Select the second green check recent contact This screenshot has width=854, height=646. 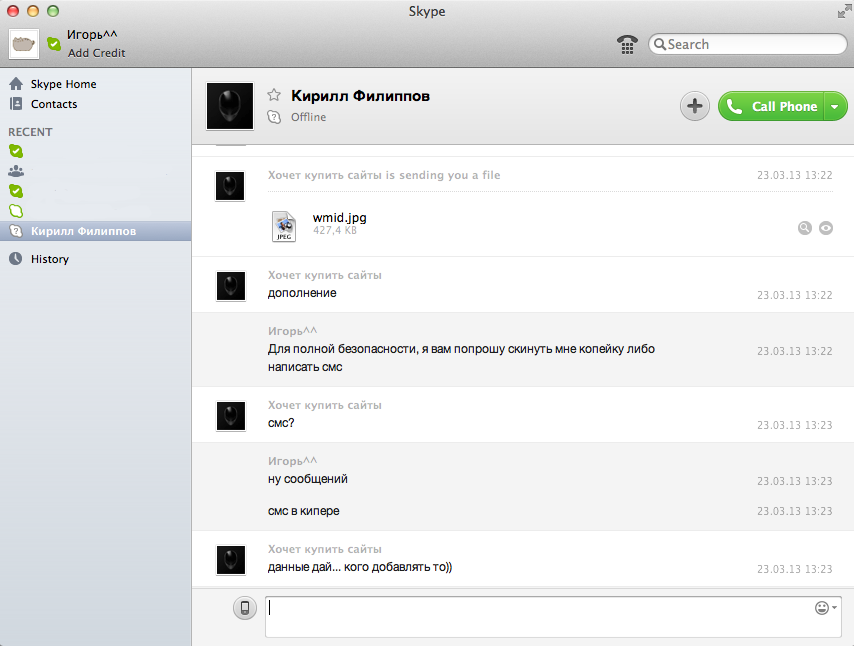click(16, 191)
